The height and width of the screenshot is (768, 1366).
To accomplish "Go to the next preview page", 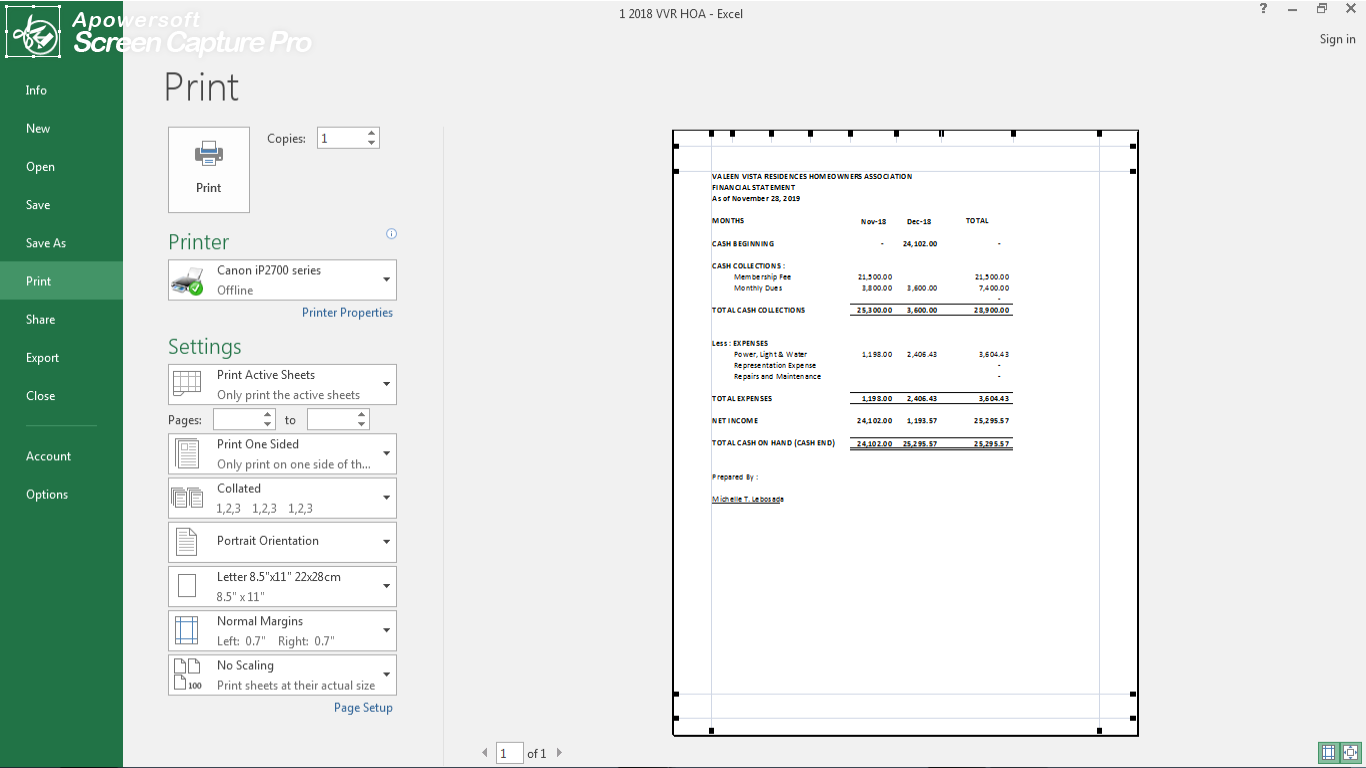I will [x=559, y=753].
